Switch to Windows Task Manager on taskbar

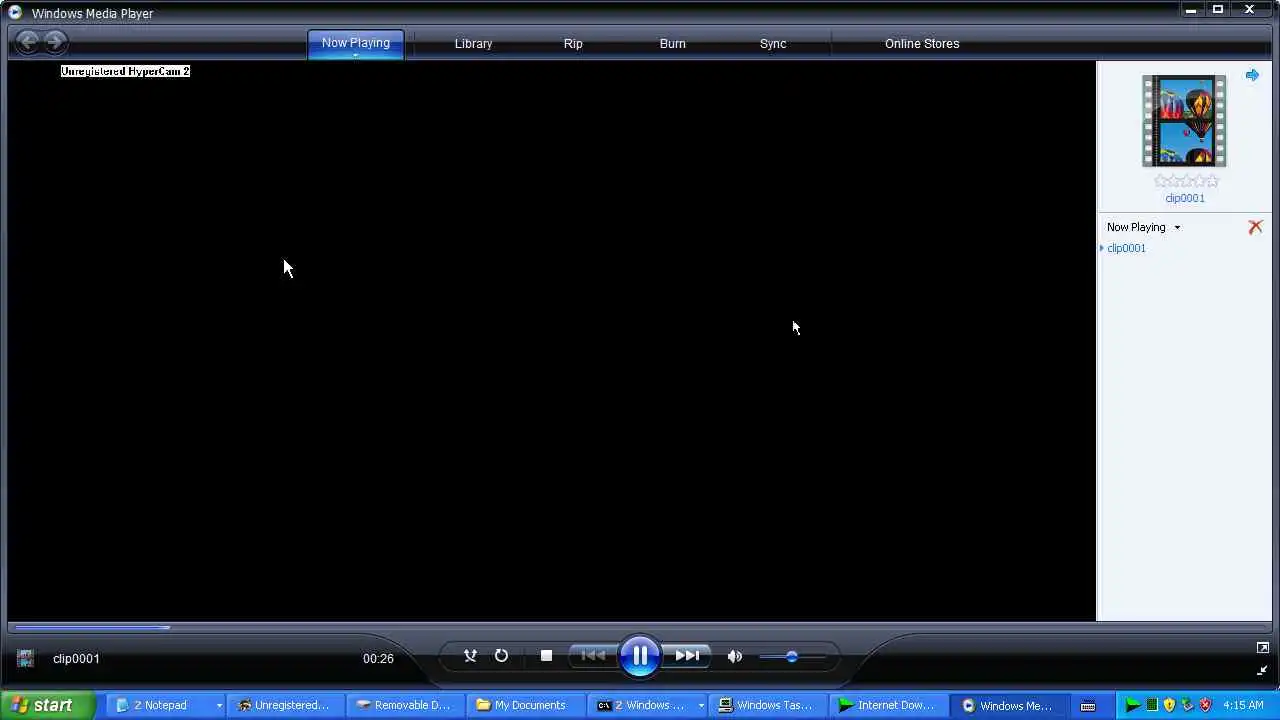(x=766, y=705)
